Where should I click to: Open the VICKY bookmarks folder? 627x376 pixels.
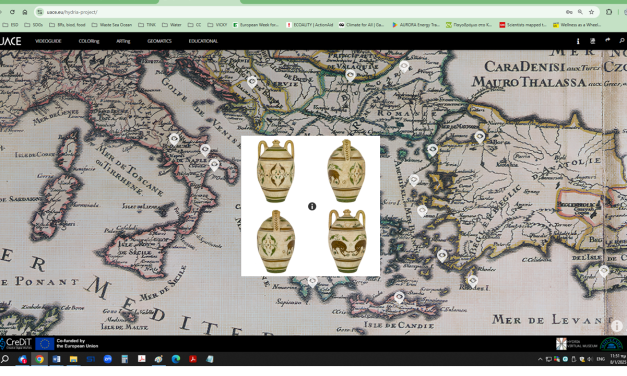217,25
